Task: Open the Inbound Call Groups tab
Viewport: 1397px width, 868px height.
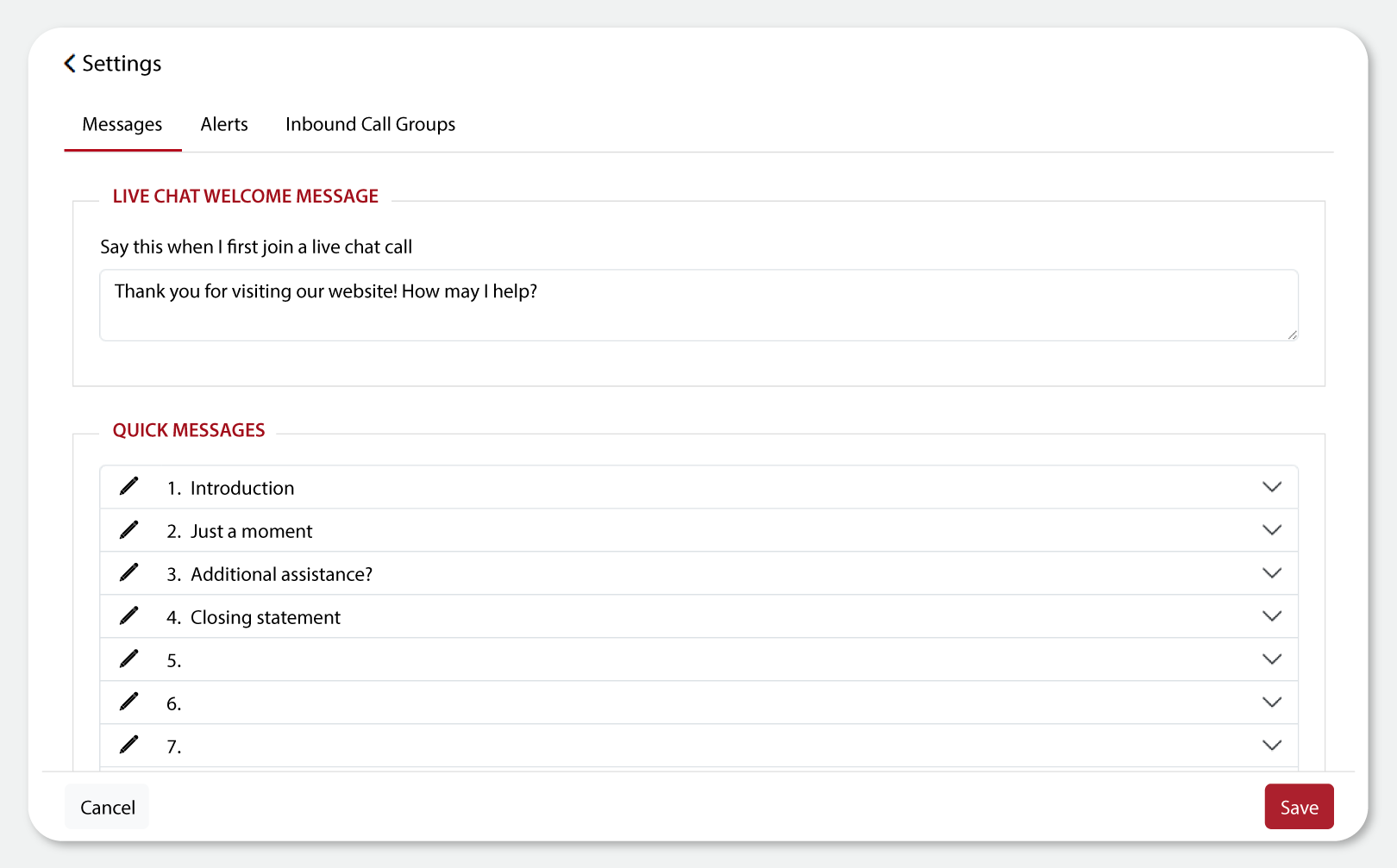Action: 370,124
